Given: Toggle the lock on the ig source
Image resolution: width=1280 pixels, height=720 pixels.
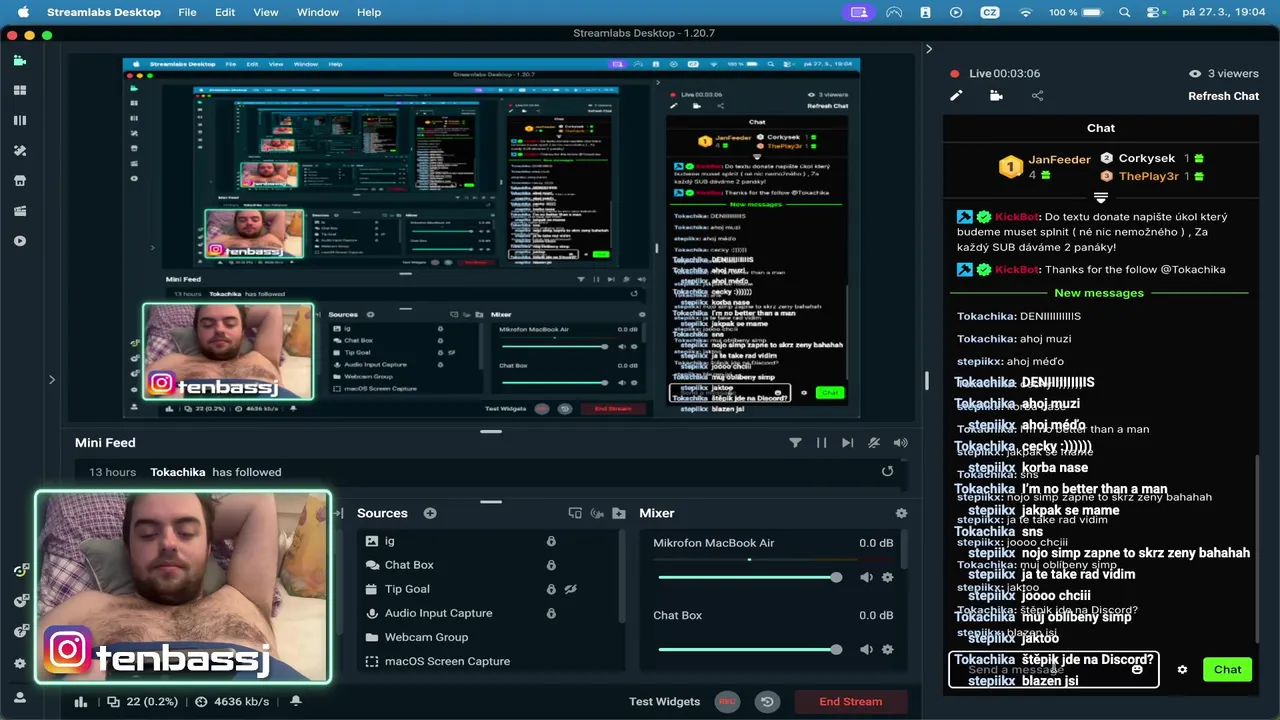Looking at the screenshot, I should pos(550,541).
